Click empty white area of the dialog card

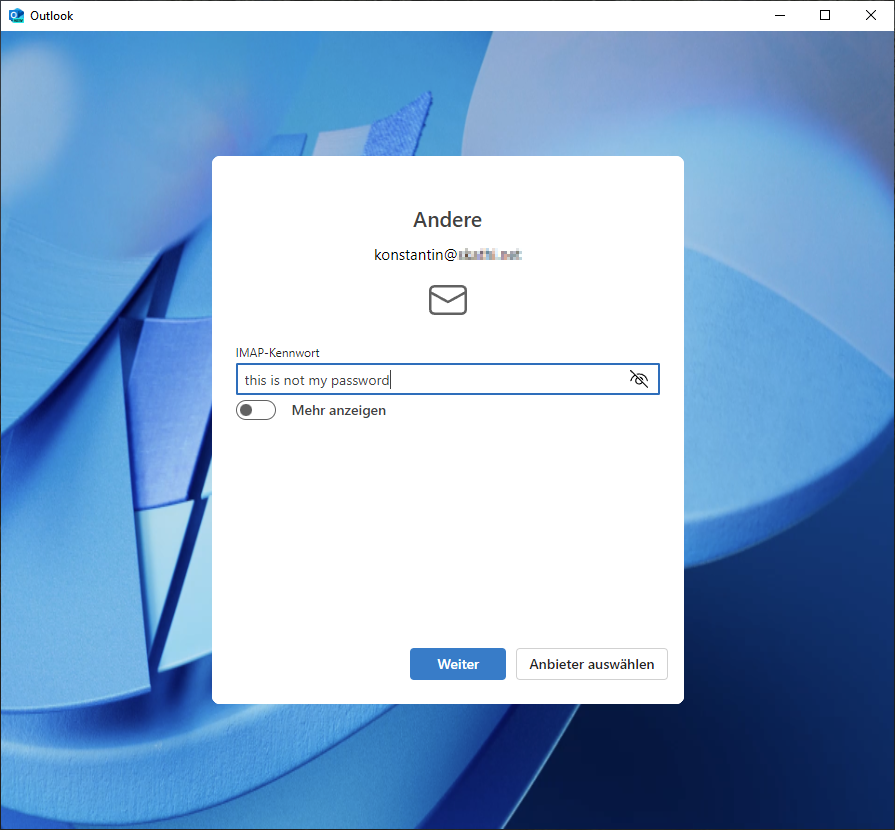coord(447,530)
